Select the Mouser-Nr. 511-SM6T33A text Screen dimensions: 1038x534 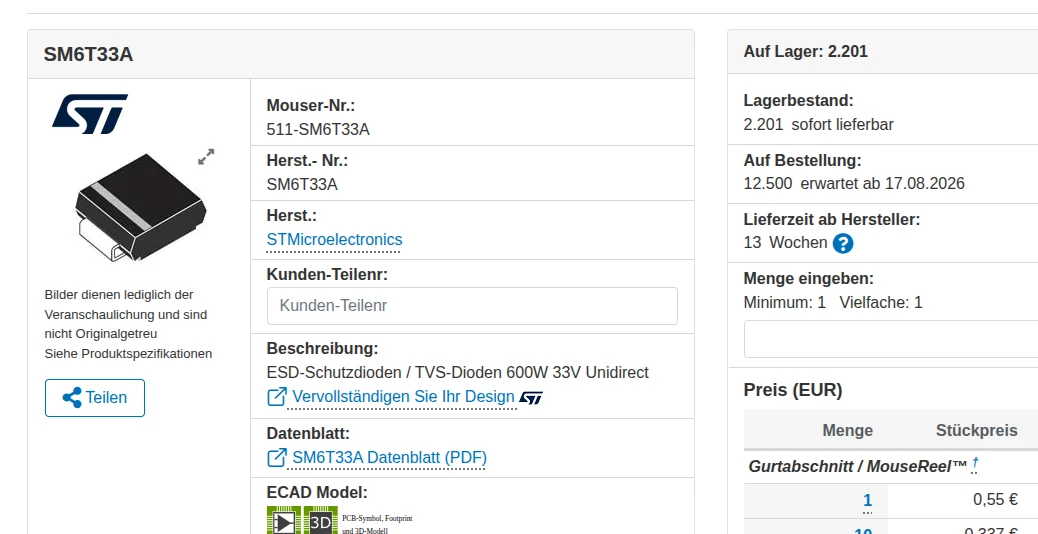[318, 130]
